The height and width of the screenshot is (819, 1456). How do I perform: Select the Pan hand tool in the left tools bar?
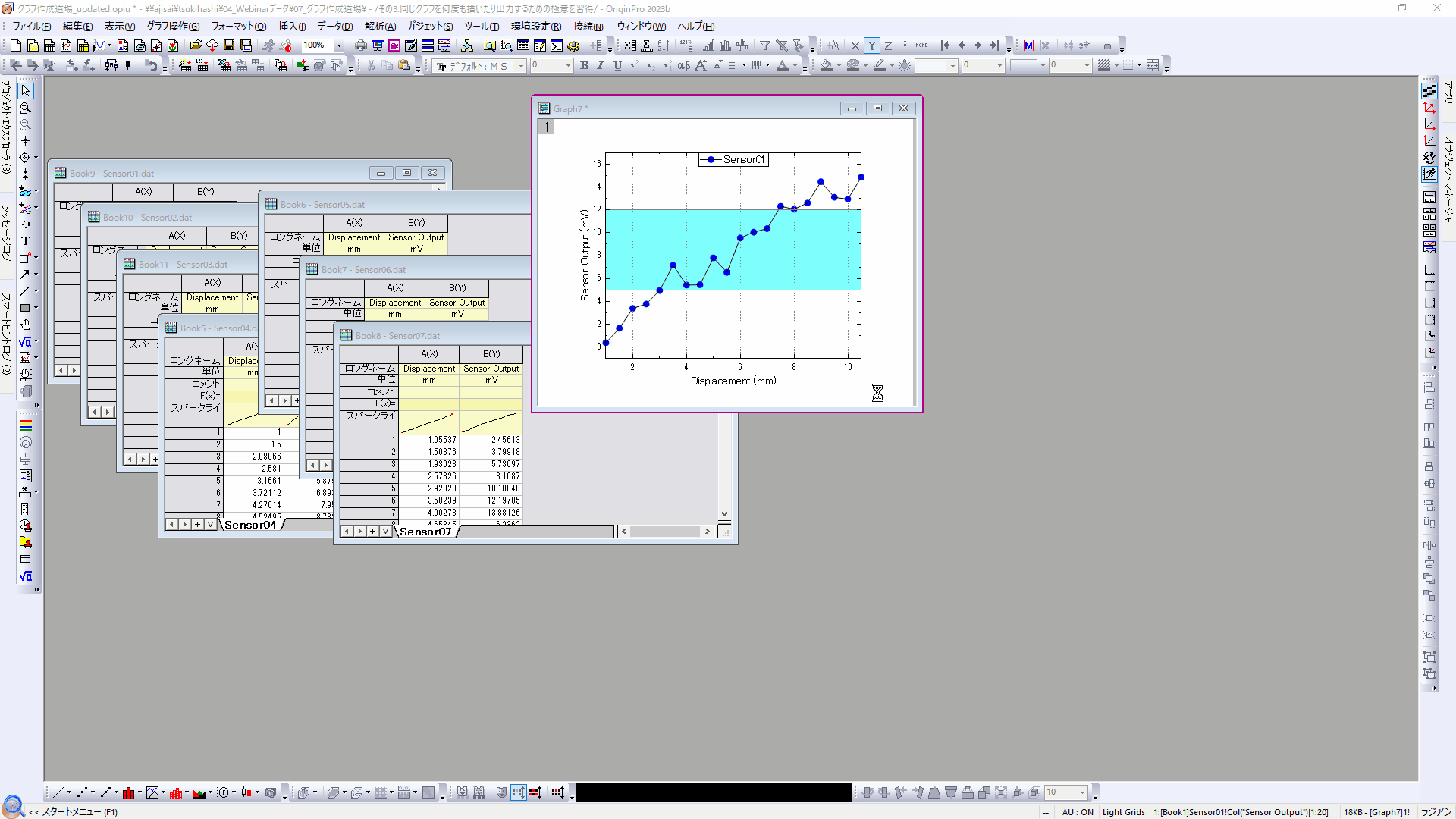click(x=26, y=325)
